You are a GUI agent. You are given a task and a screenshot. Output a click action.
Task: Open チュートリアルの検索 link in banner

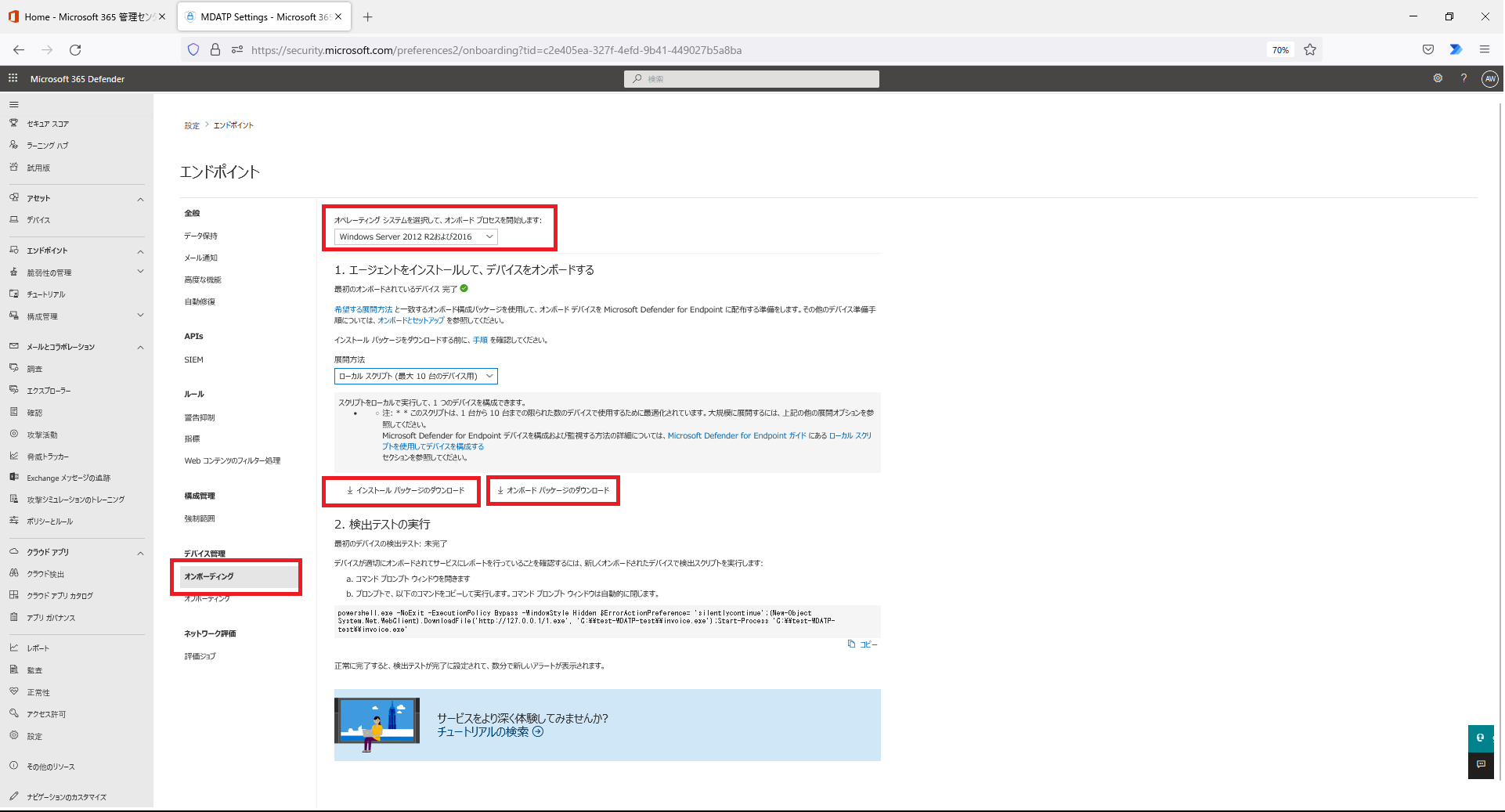point(490,732)
